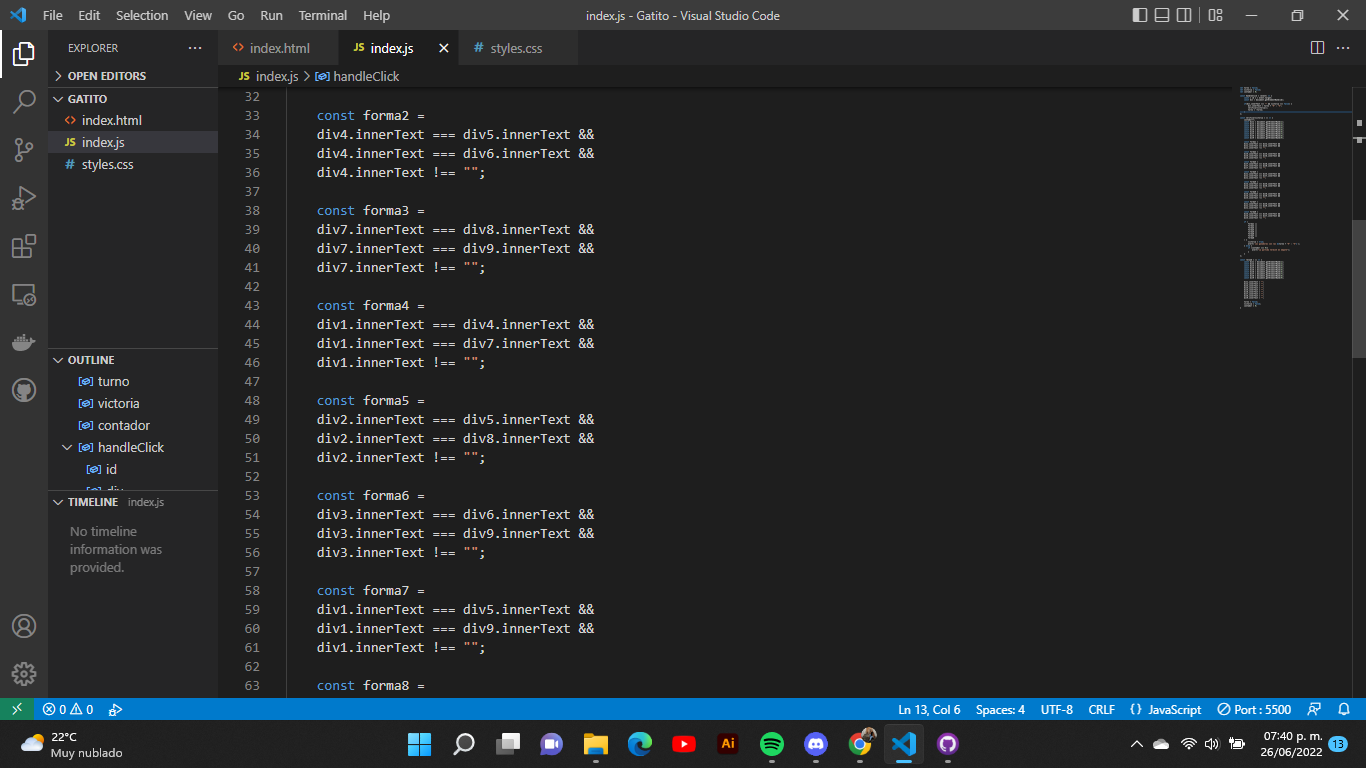
Task: Open the Source Control view
Action: click(x=24, y=150)
